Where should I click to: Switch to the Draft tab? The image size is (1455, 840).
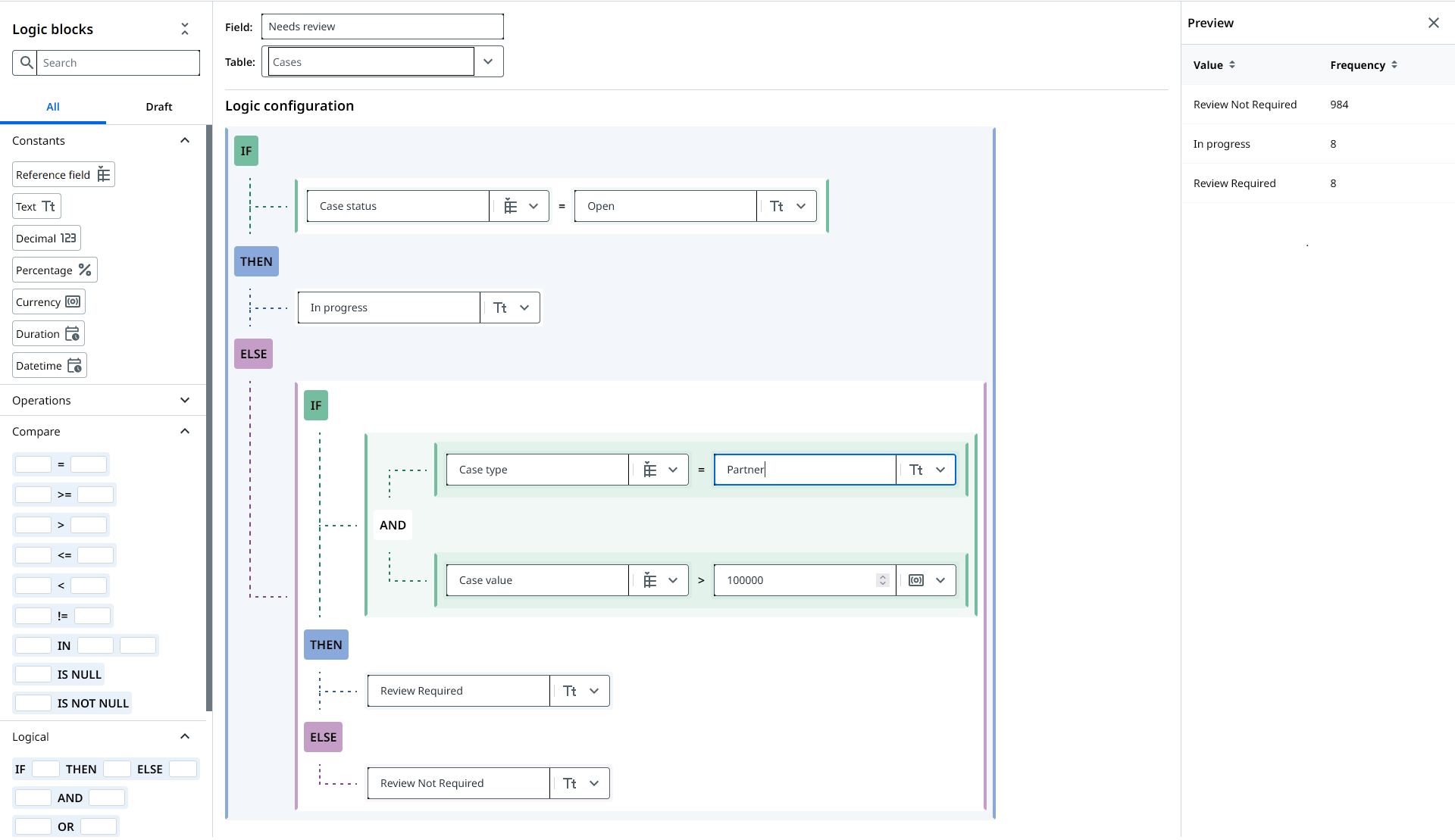pyautogui.click(x=158, y=106)
